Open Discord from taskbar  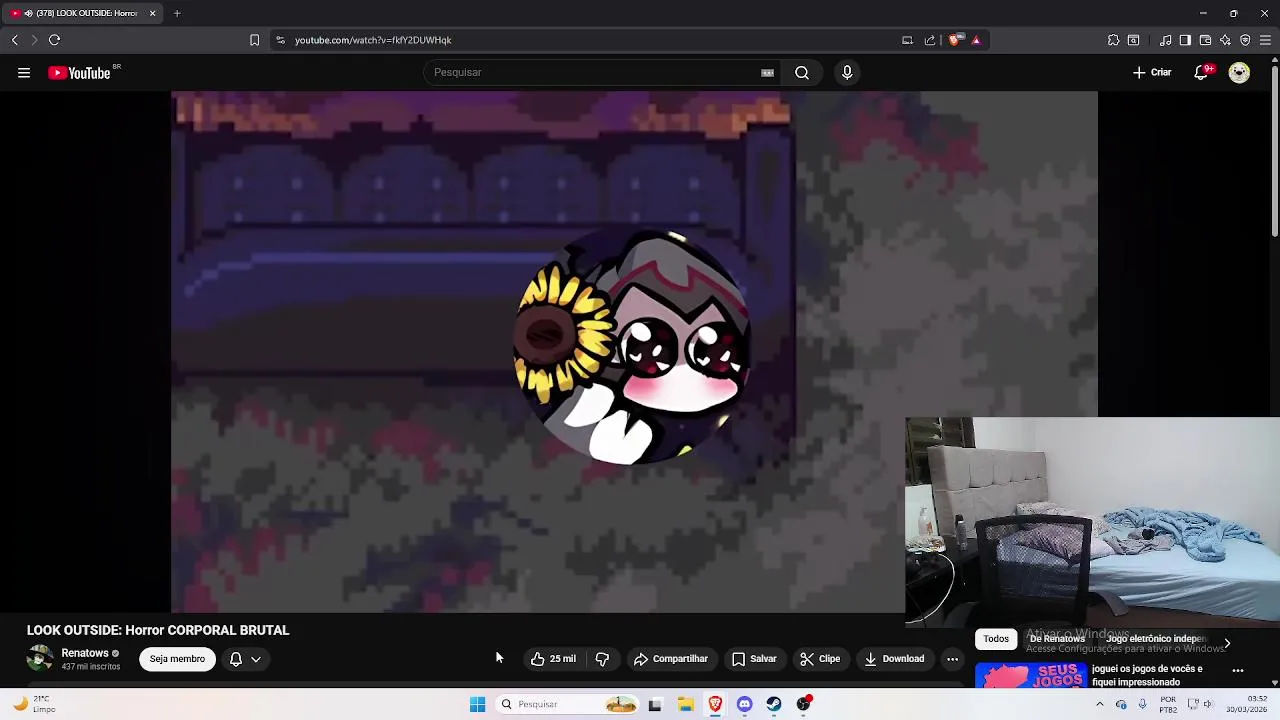[744, 705]
